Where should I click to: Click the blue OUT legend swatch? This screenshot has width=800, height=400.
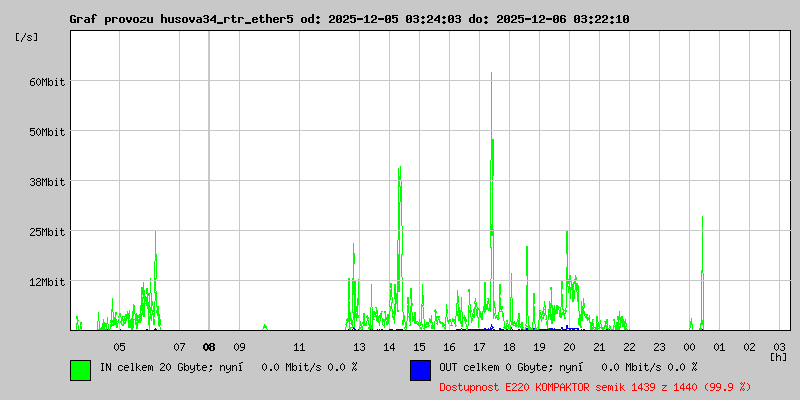pos(420,369)
